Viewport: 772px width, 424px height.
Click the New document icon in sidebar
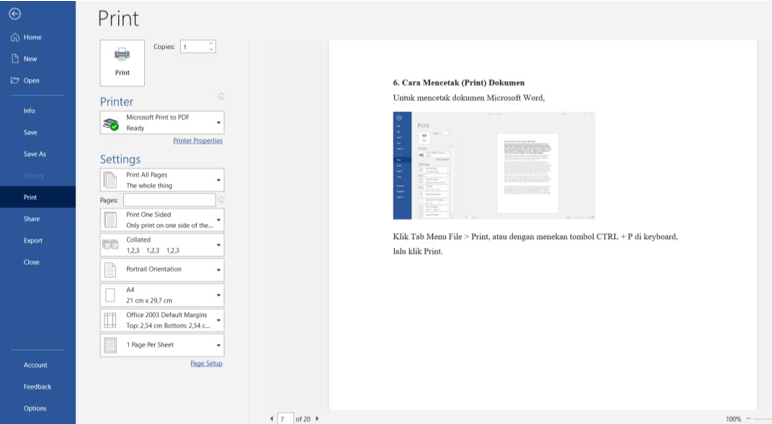tap(15, 59)
